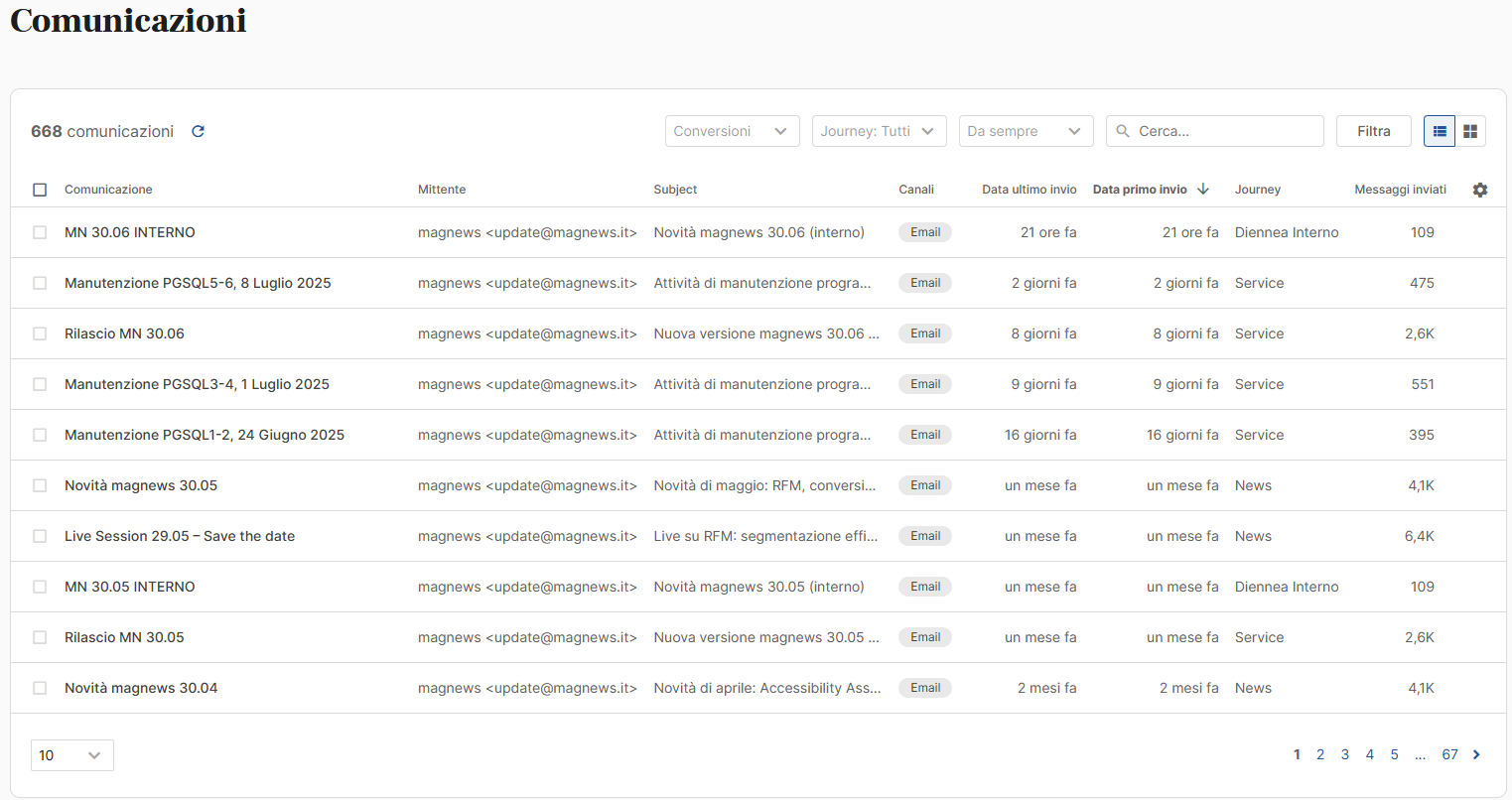This screenshot has width=1512, height=800.
Task: Click Email badge in MN 30.06 INTERNO row
Action: click(925, 232)
